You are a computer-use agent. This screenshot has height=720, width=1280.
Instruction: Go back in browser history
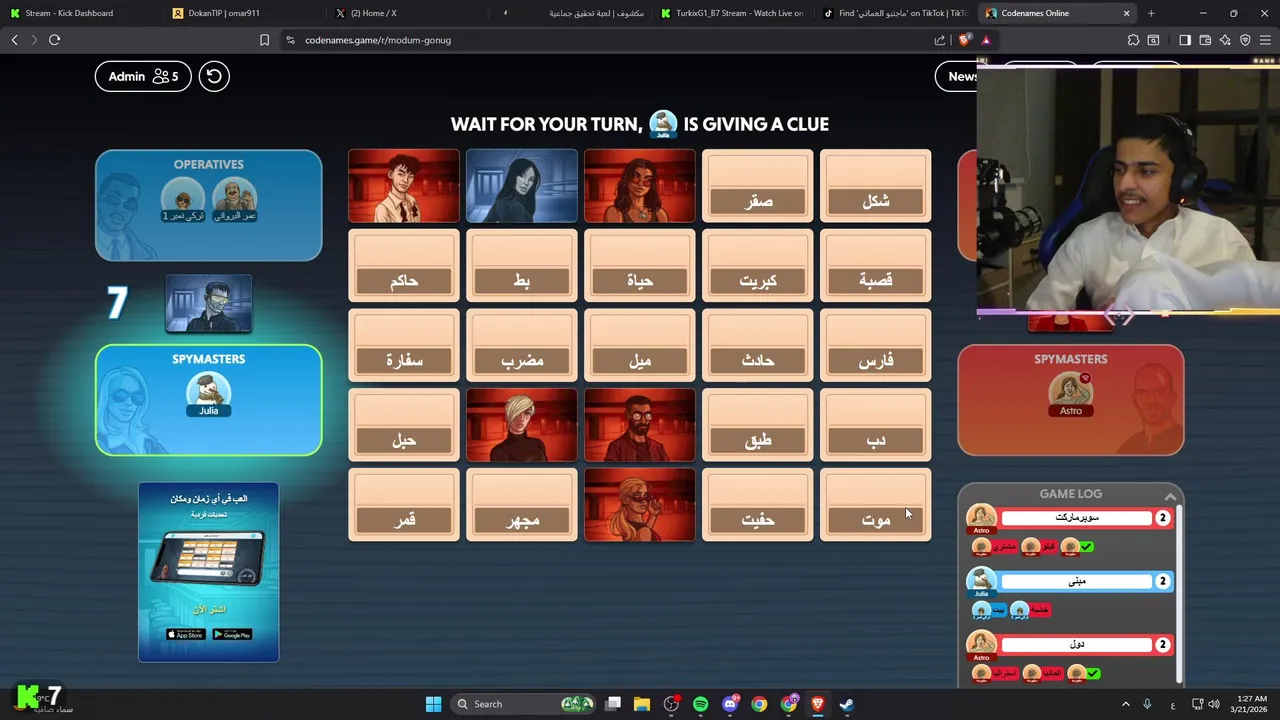click(x=15, y=40)
